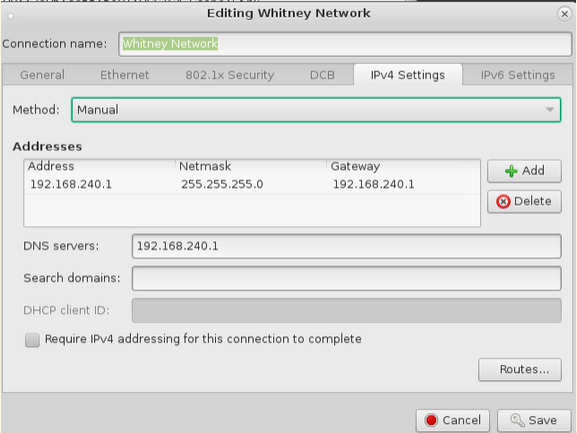
Task: Click the DNS servers input field
Action: (x=347, y=246)
